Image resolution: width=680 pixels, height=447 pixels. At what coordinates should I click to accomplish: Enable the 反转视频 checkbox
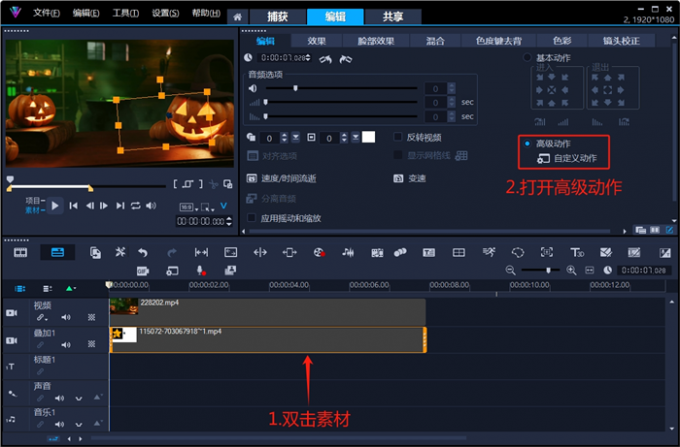tap(398, 137)
